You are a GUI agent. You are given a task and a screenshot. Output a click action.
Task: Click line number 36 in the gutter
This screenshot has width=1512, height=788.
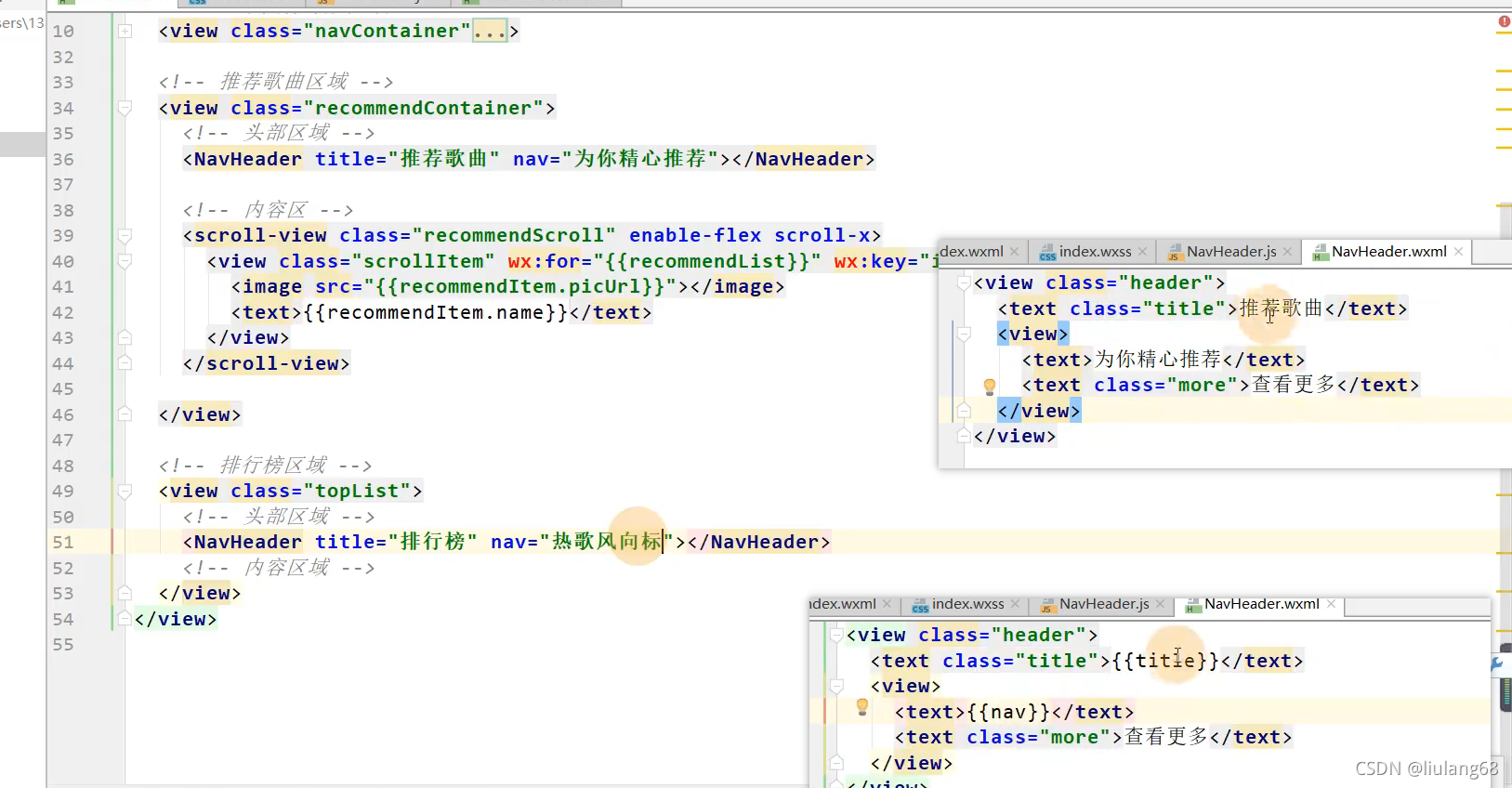point(63,160)
